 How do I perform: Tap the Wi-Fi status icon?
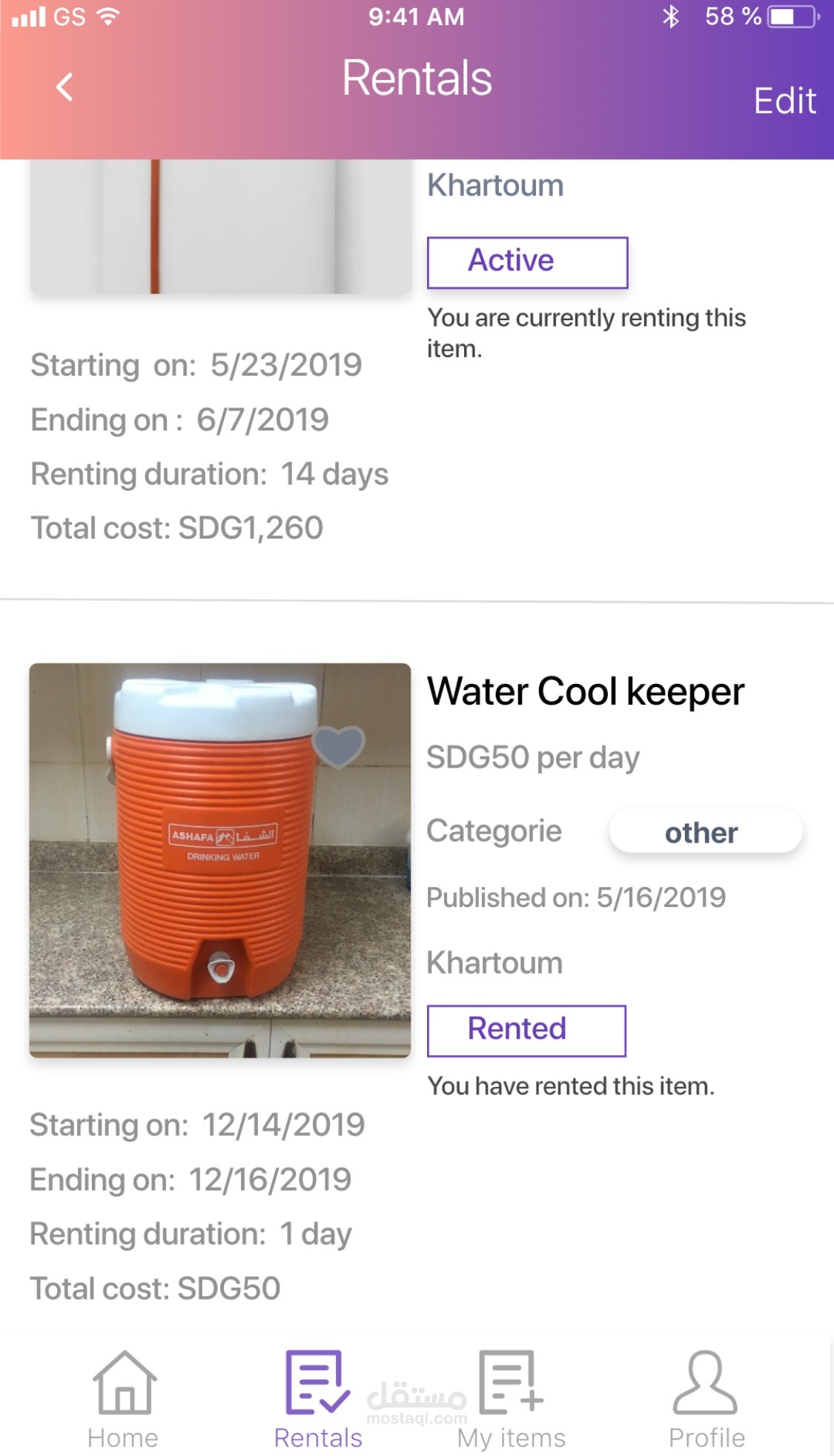pyautogui.click(x=108, y=16)
